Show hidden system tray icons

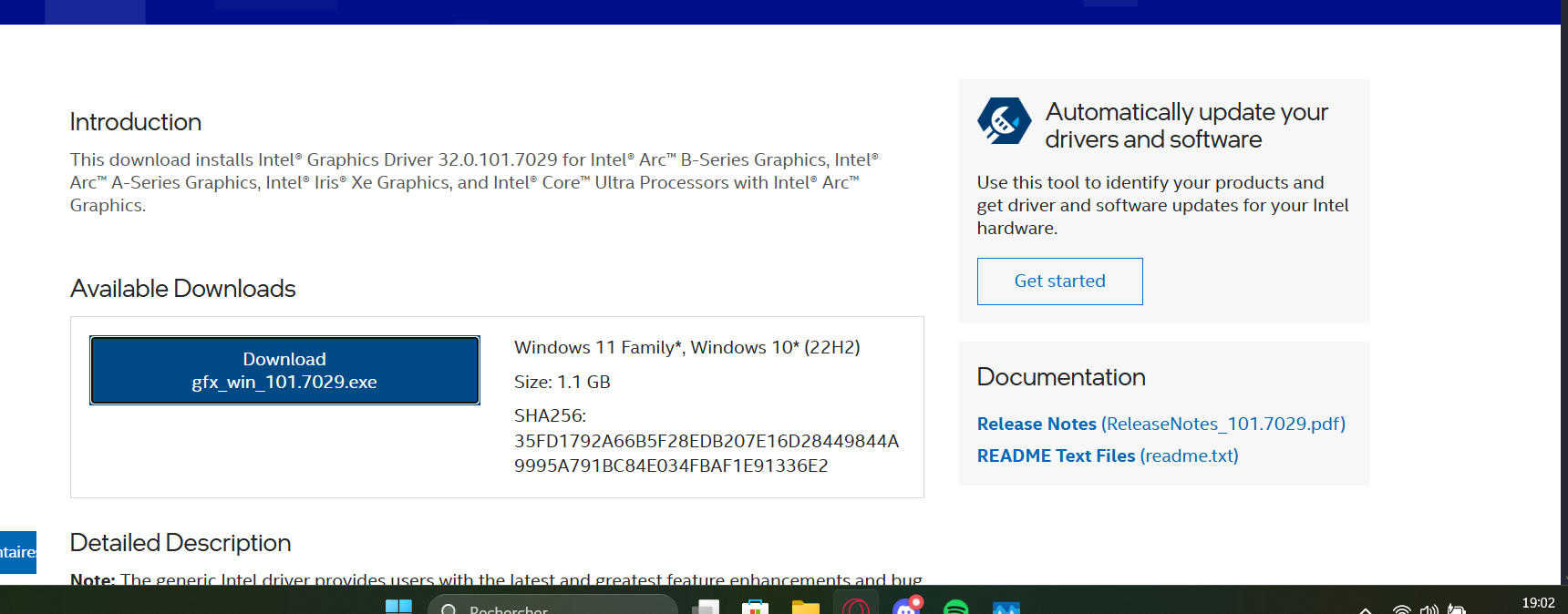[1366, 609]
